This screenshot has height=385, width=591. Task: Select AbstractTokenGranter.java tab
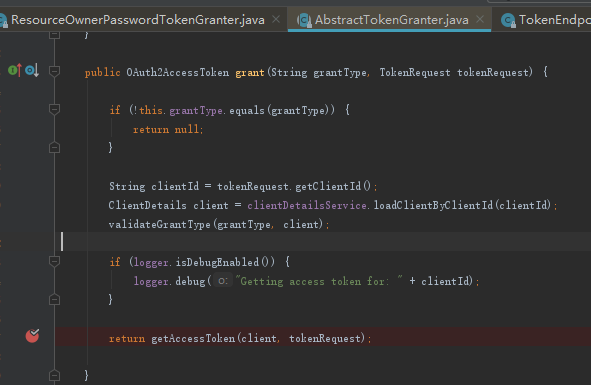pos(392,20)
